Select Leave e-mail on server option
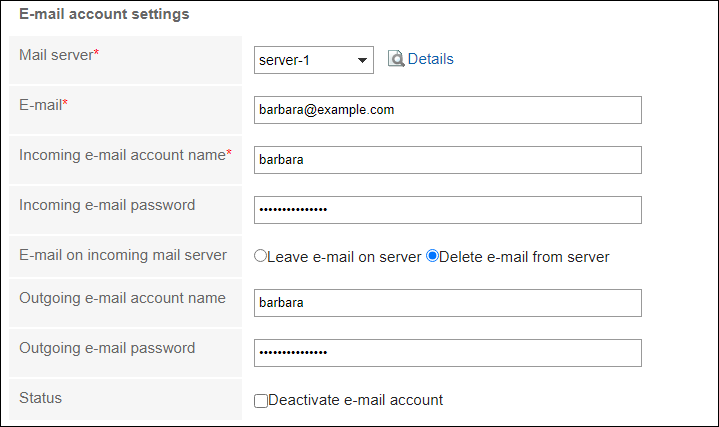The image size is (719, 427). [260, 256]
